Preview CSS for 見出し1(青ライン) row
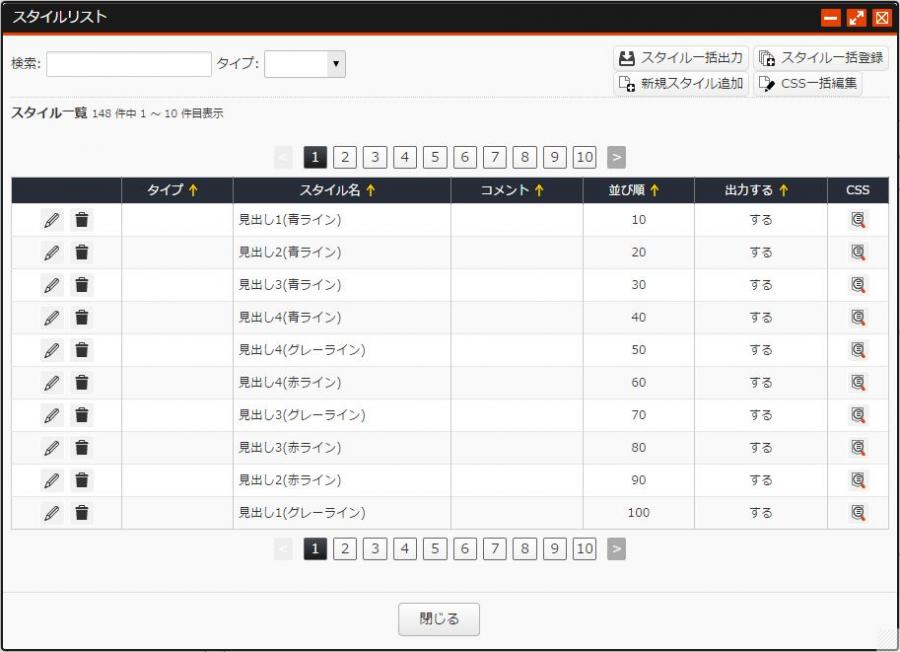Screen dimensions: 900x652 click(858, 220)
